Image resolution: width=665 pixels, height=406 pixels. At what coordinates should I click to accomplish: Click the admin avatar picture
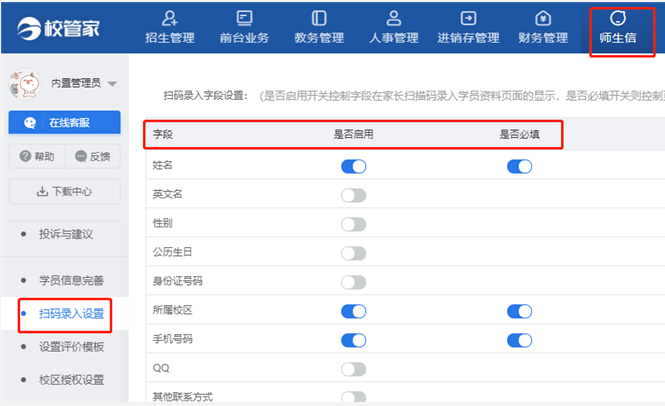point(25,84)
